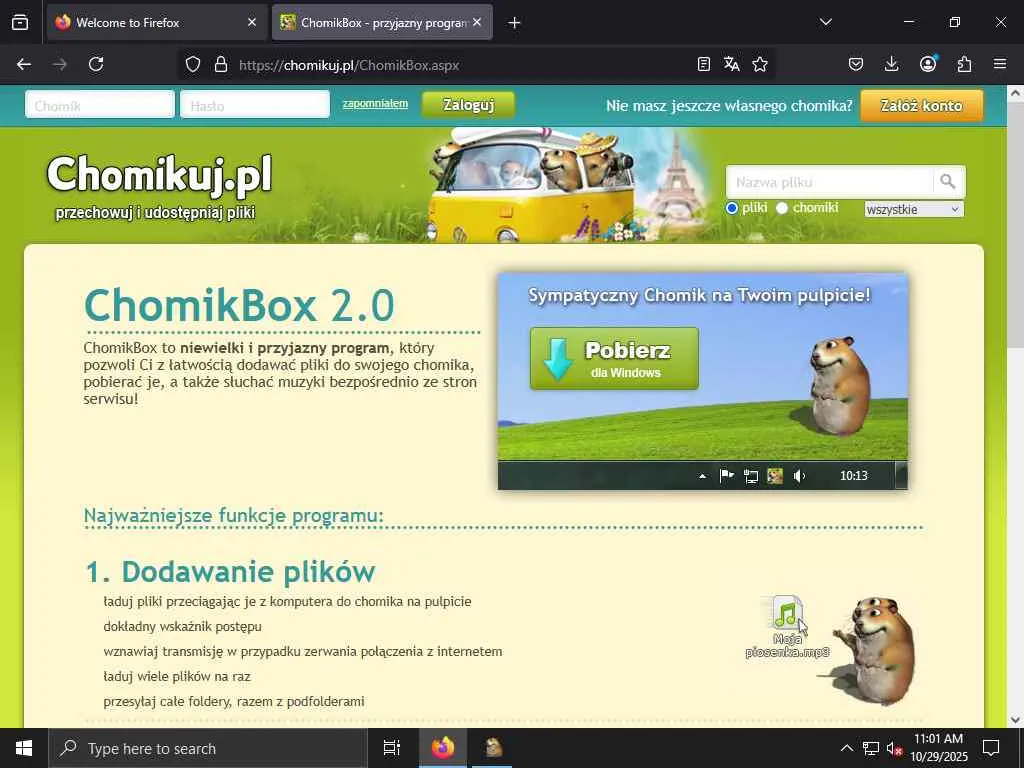
Task: Open the wszystkie file type dropdown
Action: point(914,210)
